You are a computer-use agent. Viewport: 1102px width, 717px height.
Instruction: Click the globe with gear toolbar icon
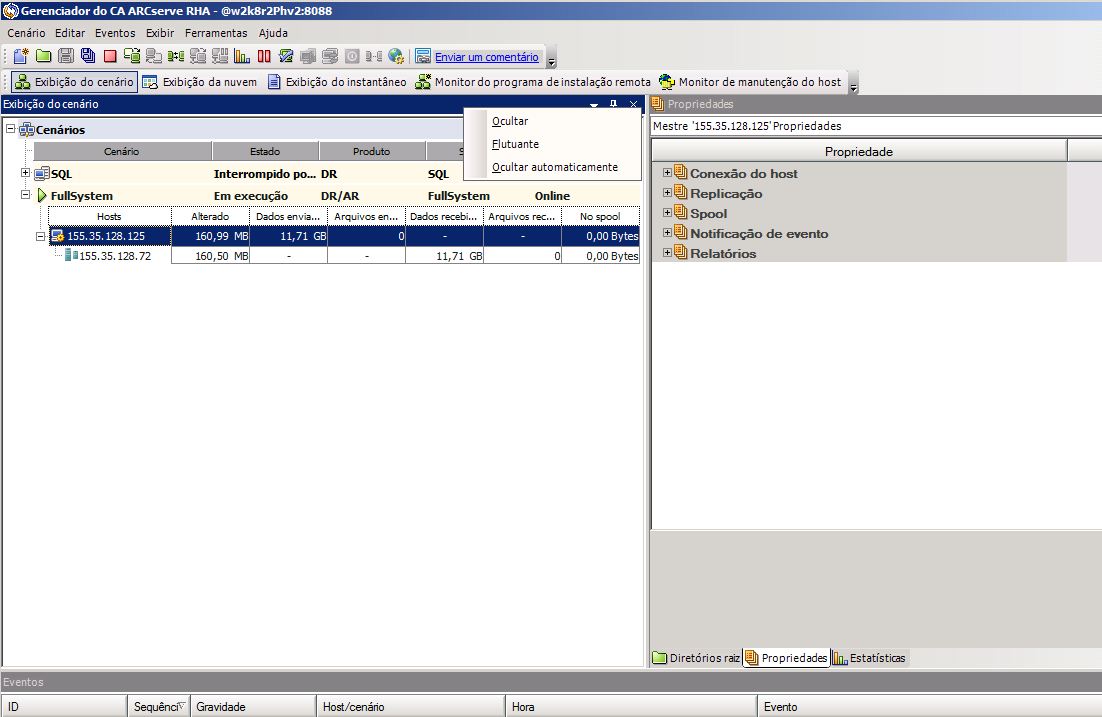396,57
